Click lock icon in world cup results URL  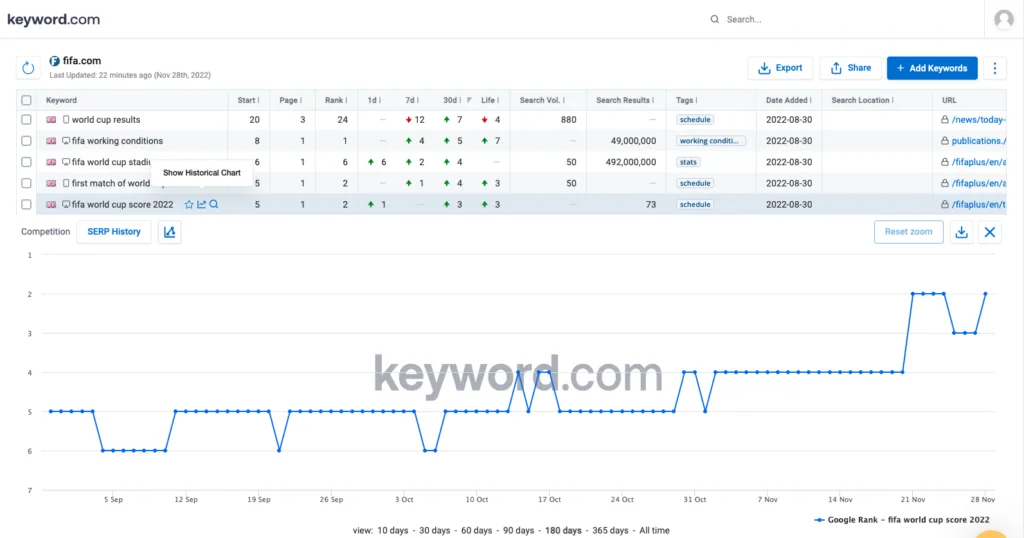(944, 119)
